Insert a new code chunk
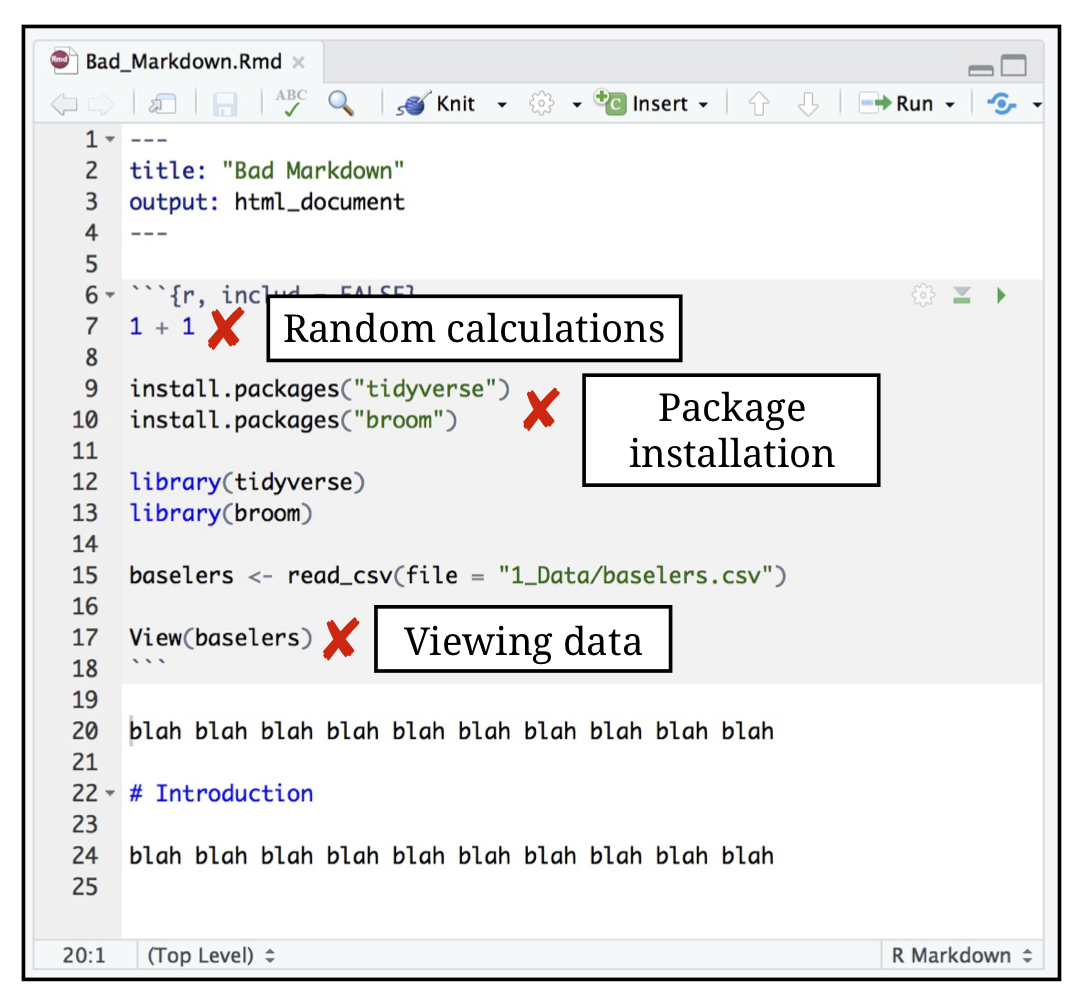This screenshot has height=993, width=1078. (641, 103)
